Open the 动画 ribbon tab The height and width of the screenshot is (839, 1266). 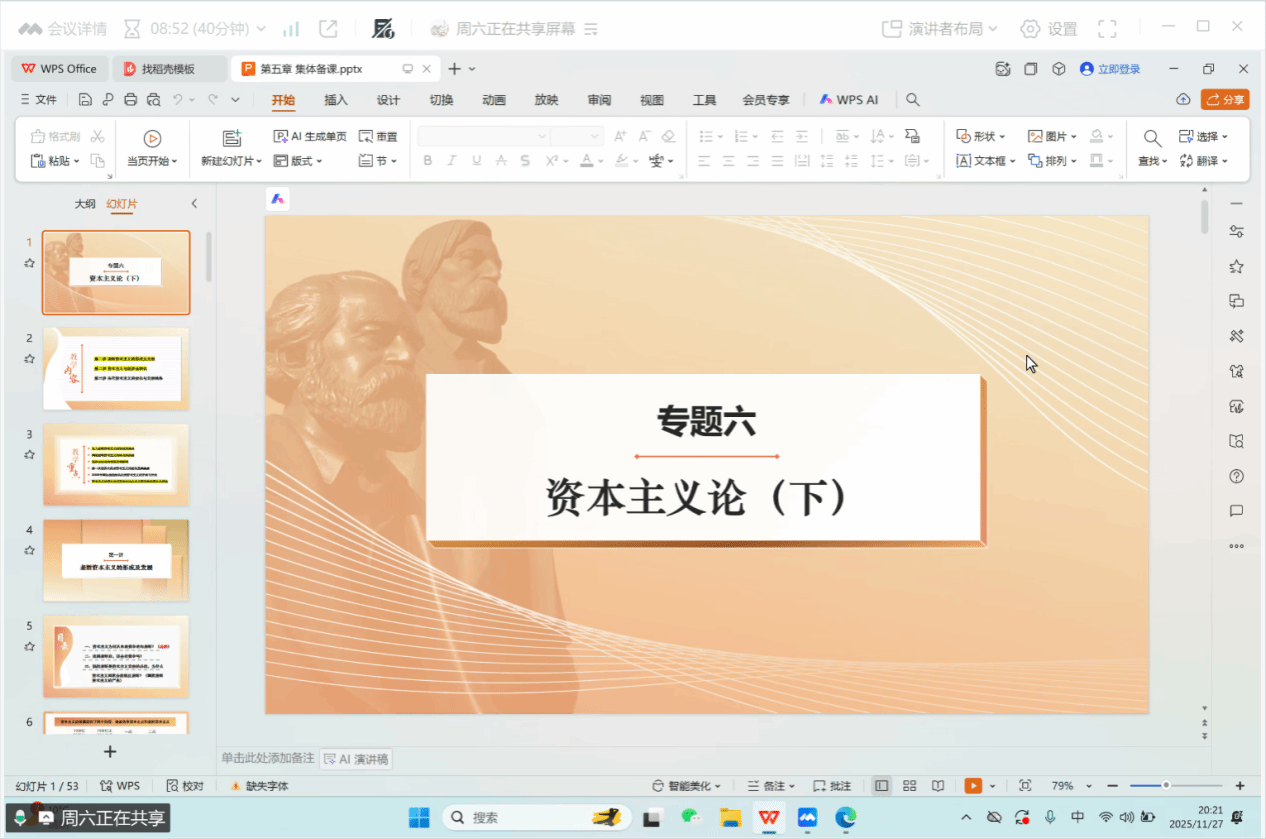click(x=494, y=100)
